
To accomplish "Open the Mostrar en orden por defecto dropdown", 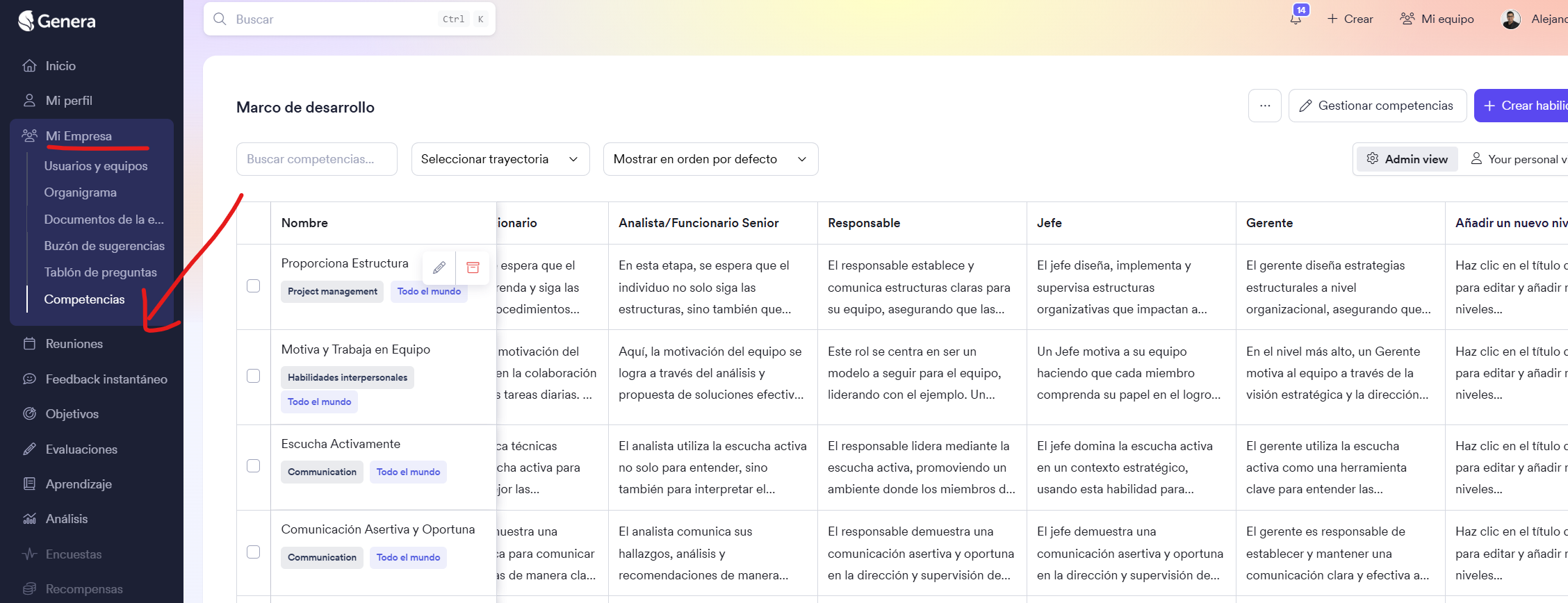I will 710,159.
